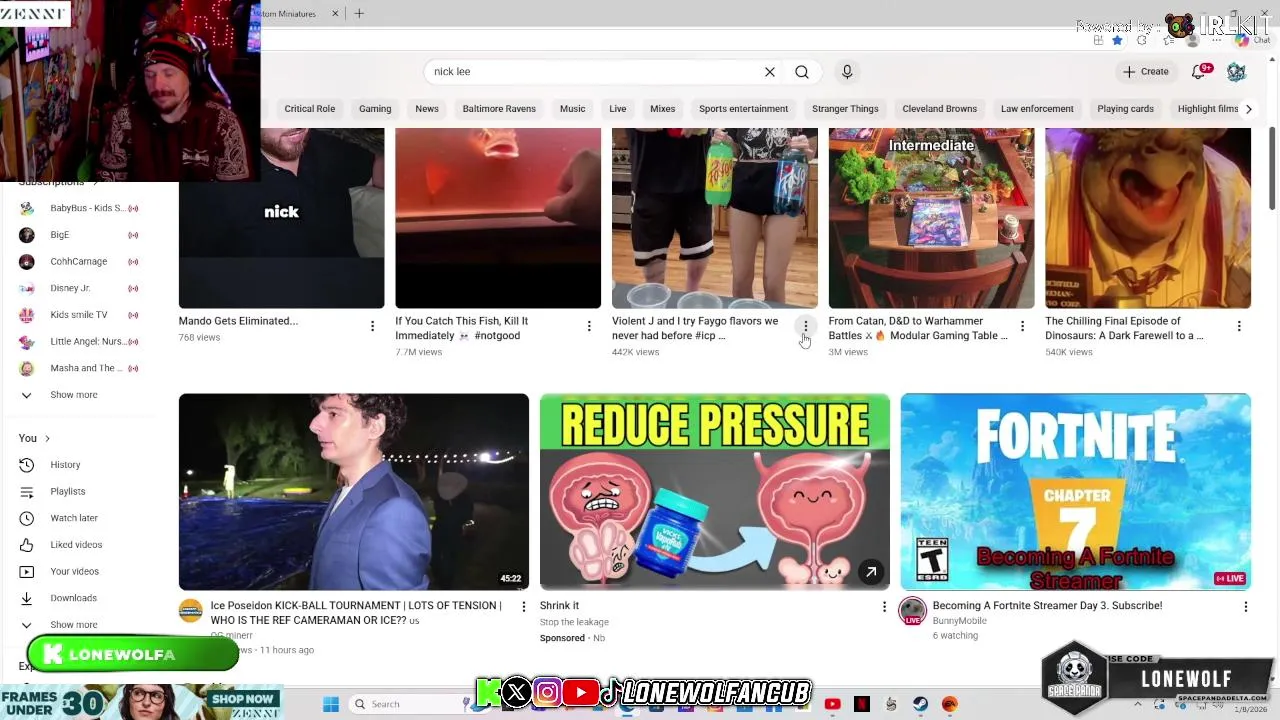The height and width of the screenshot is (720, 1280).
Task: Click the 'Stop the leakage' ad text
Action: pyautogui.click(x=574, y=622)
